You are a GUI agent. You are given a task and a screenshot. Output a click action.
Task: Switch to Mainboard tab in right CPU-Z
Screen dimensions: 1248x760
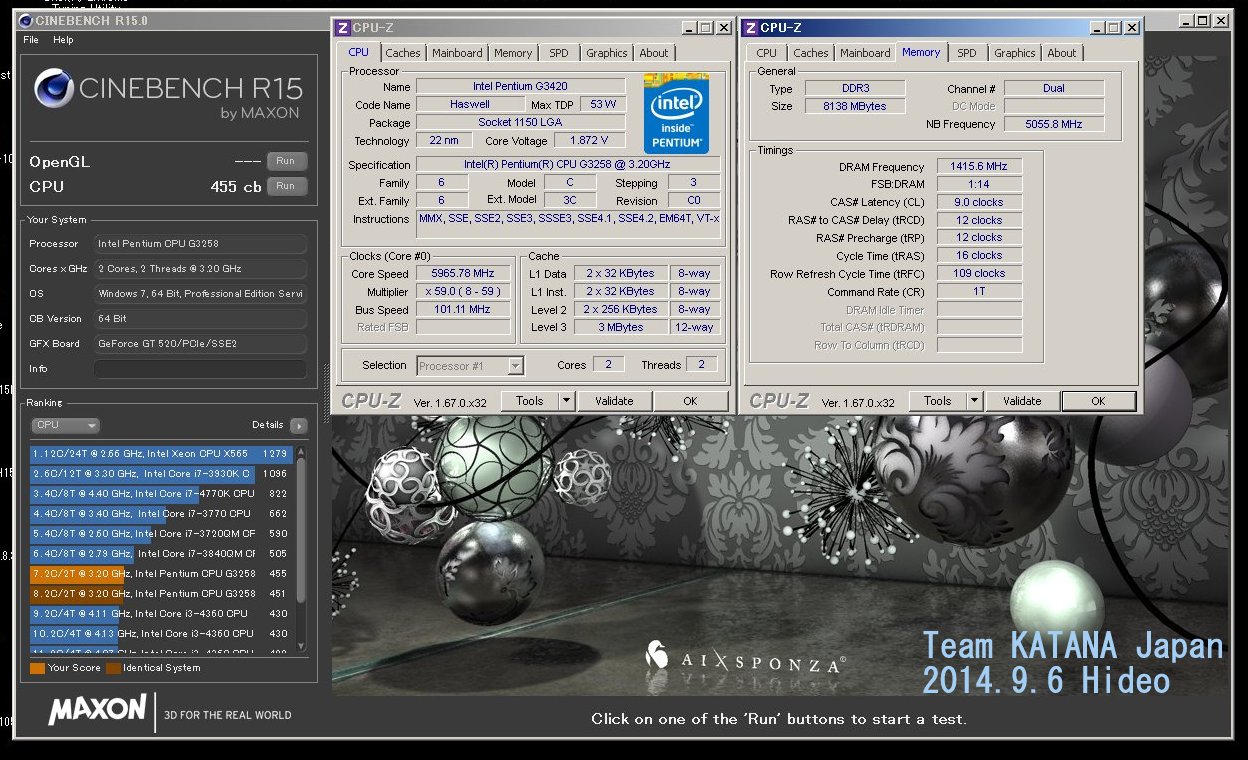point(865,53)
